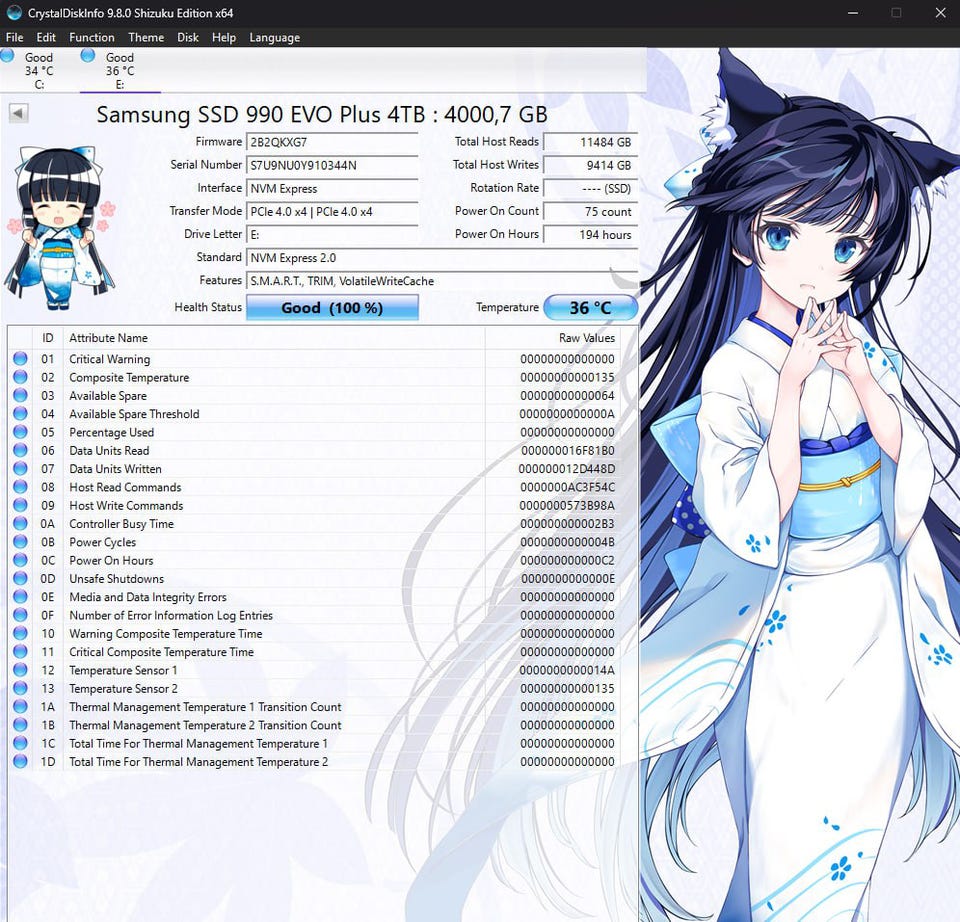Click status icon for Thermal Management Temperature 2 Transition Count
960x922 pixels.
pos(20,725)
